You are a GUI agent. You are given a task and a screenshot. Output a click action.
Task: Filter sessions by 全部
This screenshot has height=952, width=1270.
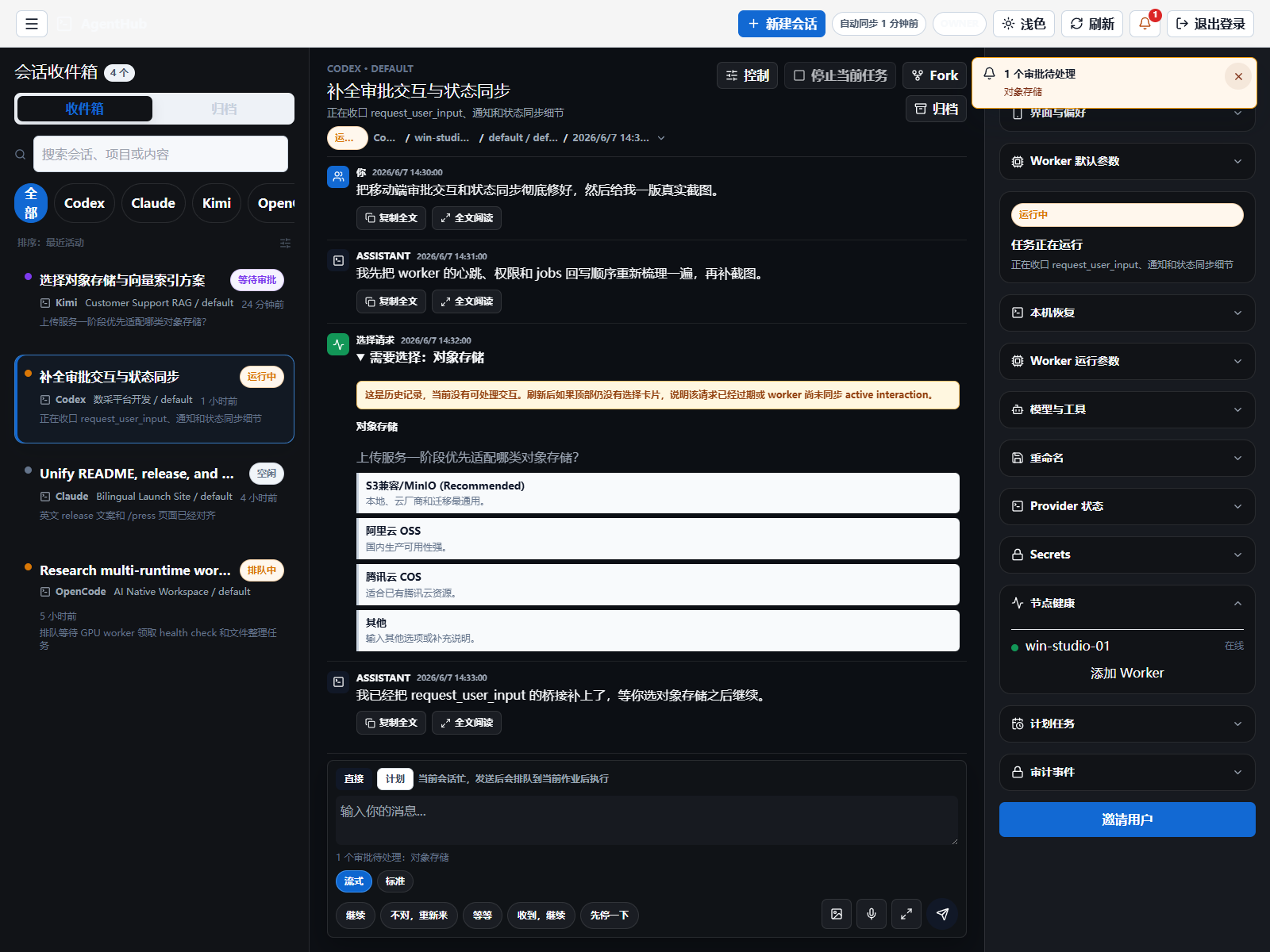31,203
